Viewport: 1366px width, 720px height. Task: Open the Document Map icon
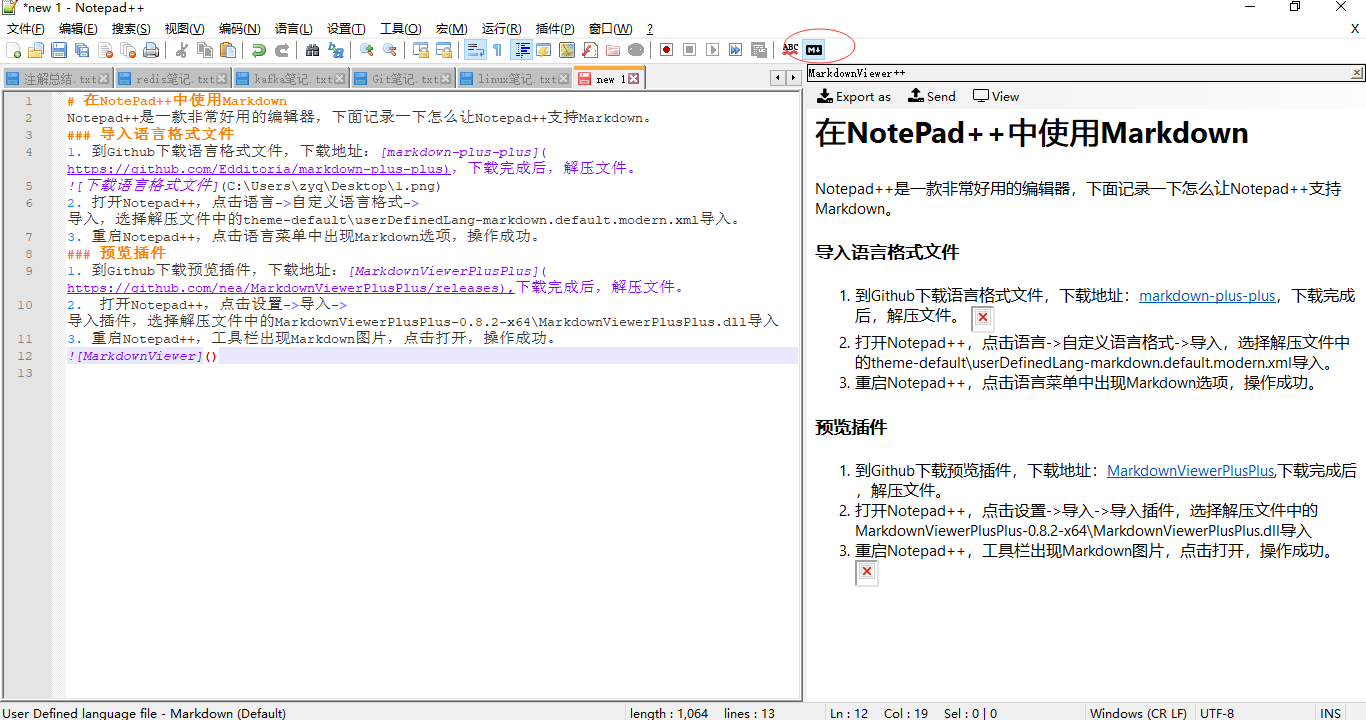coord(567,49)
